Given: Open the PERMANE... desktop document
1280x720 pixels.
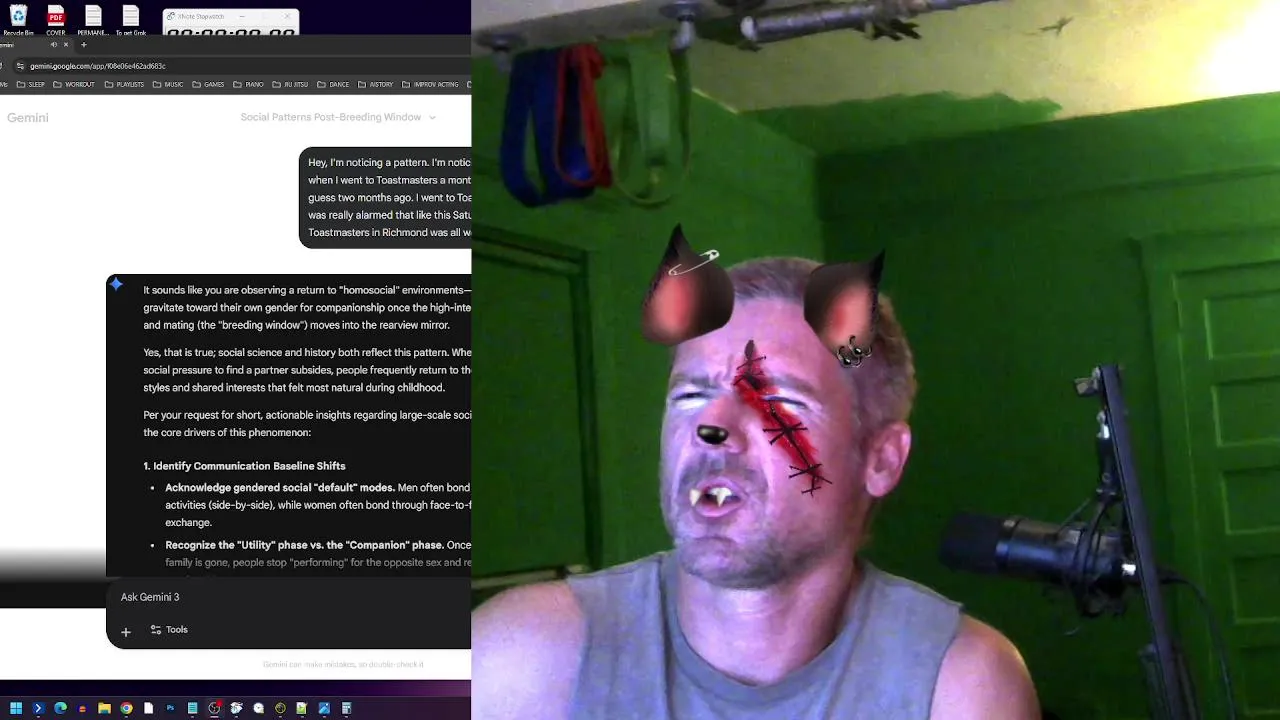Looking at the screenshot, I should point(93,19).
